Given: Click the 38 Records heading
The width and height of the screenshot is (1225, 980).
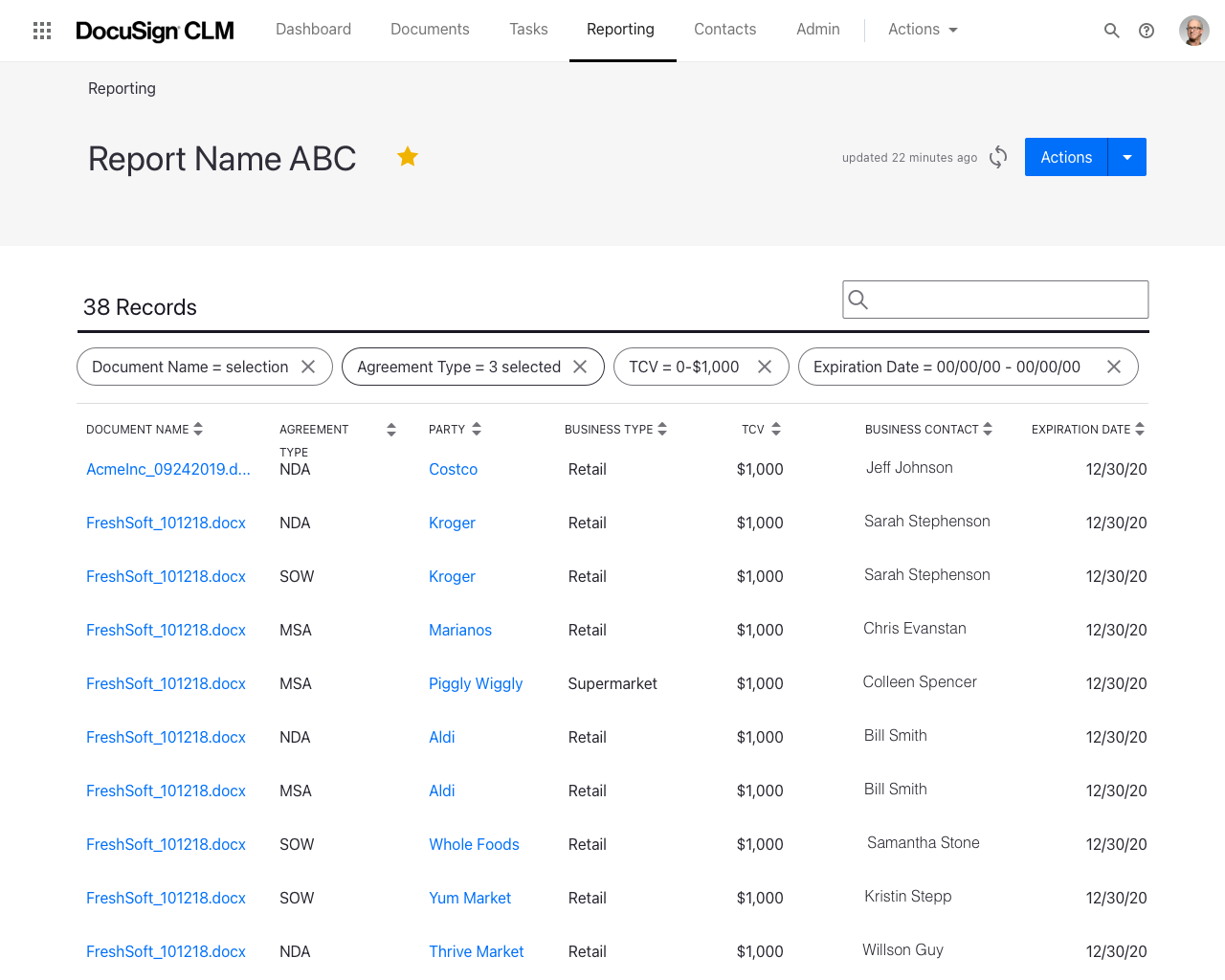Looking at the screenshot, I should (x=140, y=307).
